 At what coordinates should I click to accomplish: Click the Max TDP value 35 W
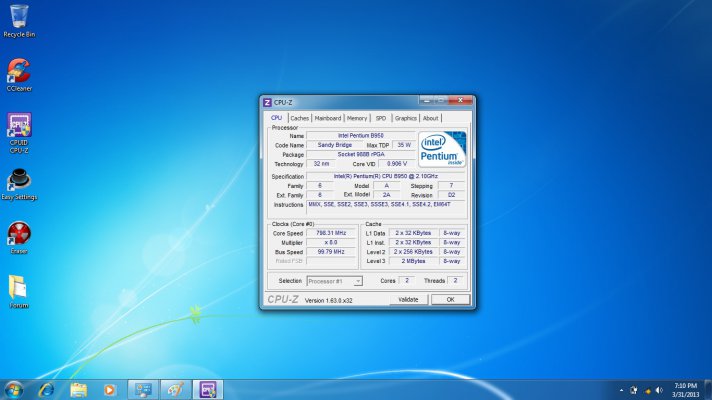[404, 145]
